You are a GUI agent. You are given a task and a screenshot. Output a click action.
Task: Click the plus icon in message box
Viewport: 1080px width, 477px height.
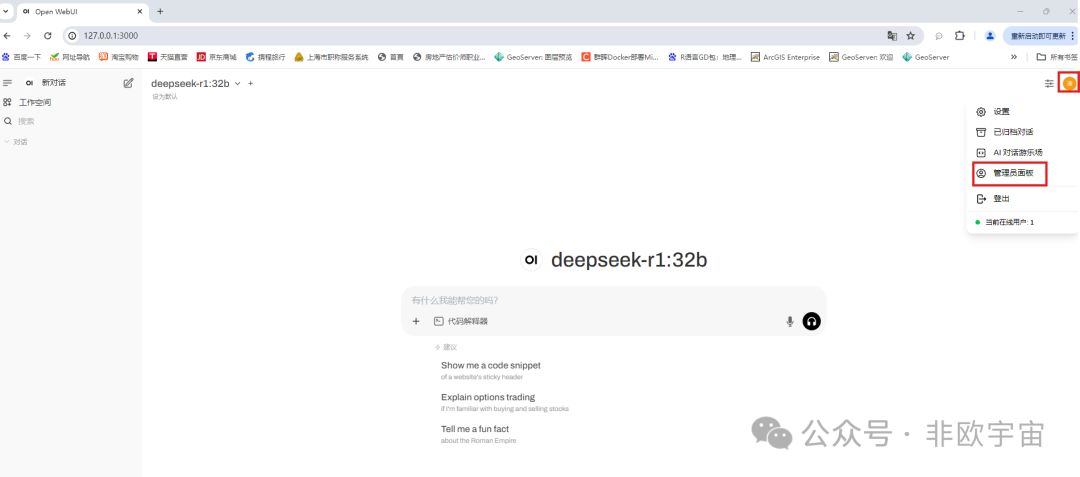[x=415, y=321]
